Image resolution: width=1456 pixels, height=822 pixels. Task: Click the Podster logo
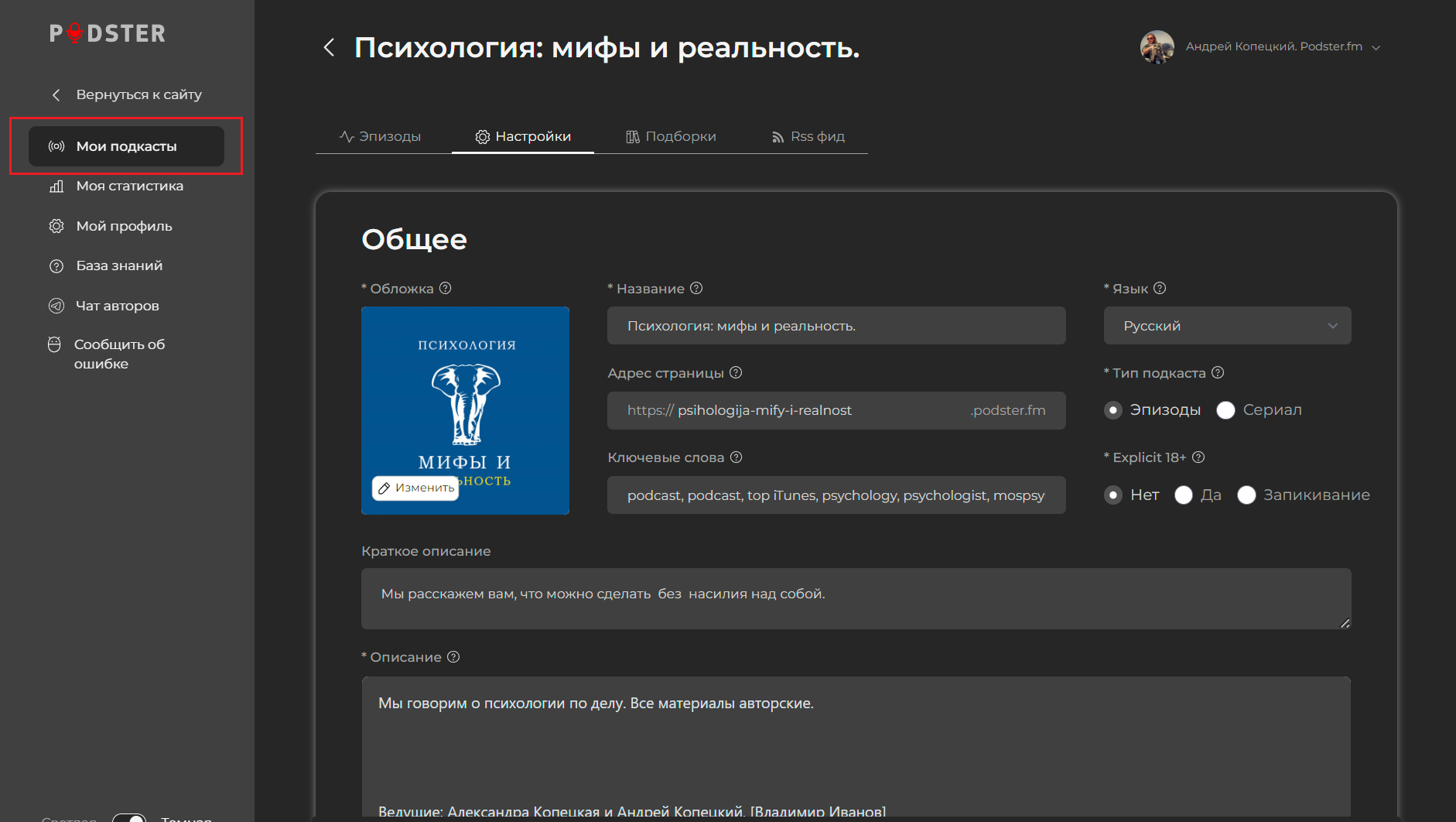click(108, 33)
